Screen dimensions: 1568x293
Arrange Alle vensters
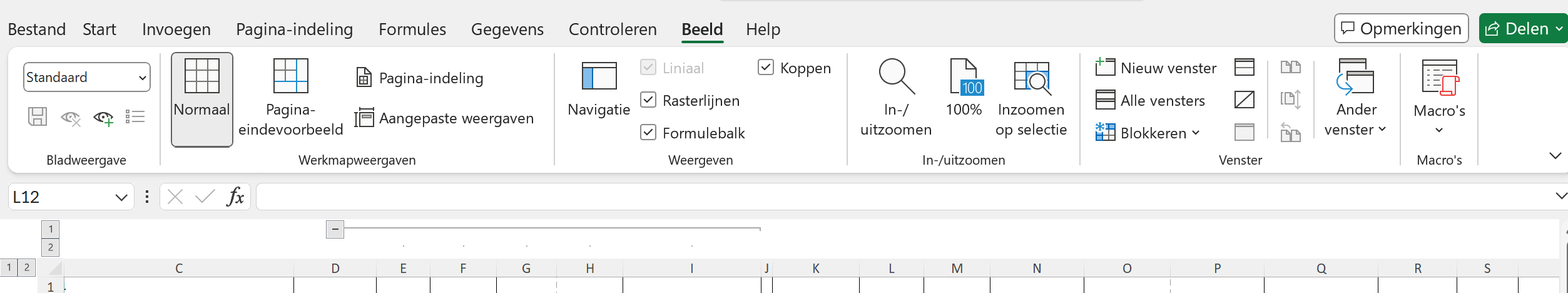click(1150, 100)
